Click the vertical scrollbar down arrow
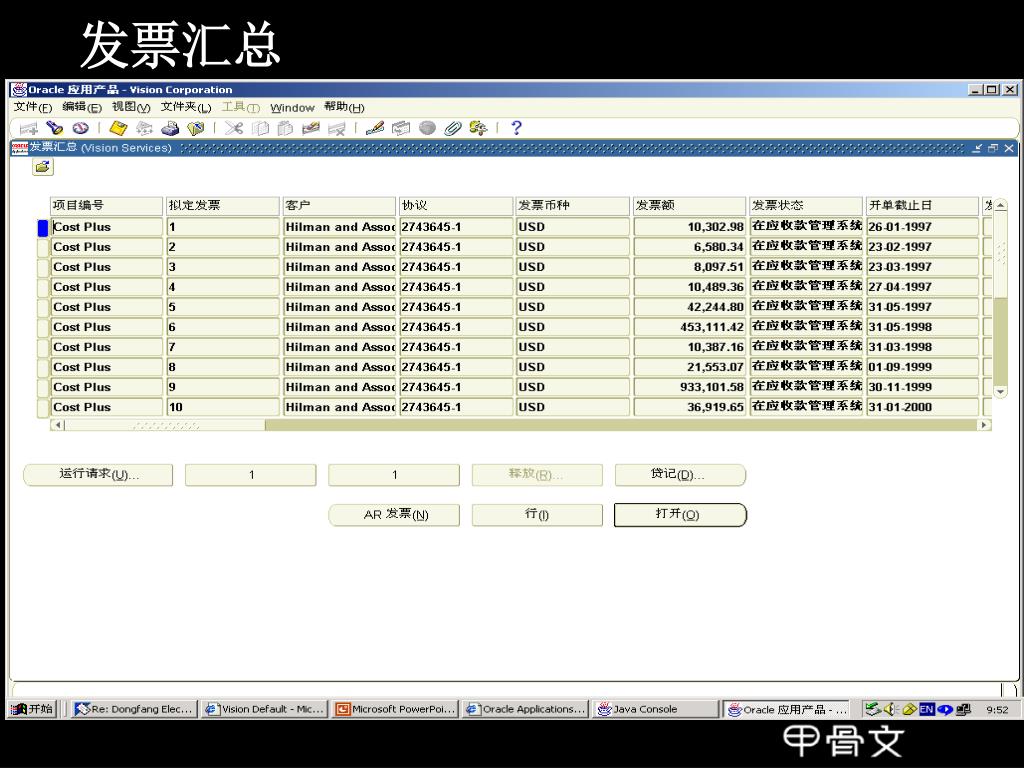The image size is (1024, 768). coord(1000,392)
